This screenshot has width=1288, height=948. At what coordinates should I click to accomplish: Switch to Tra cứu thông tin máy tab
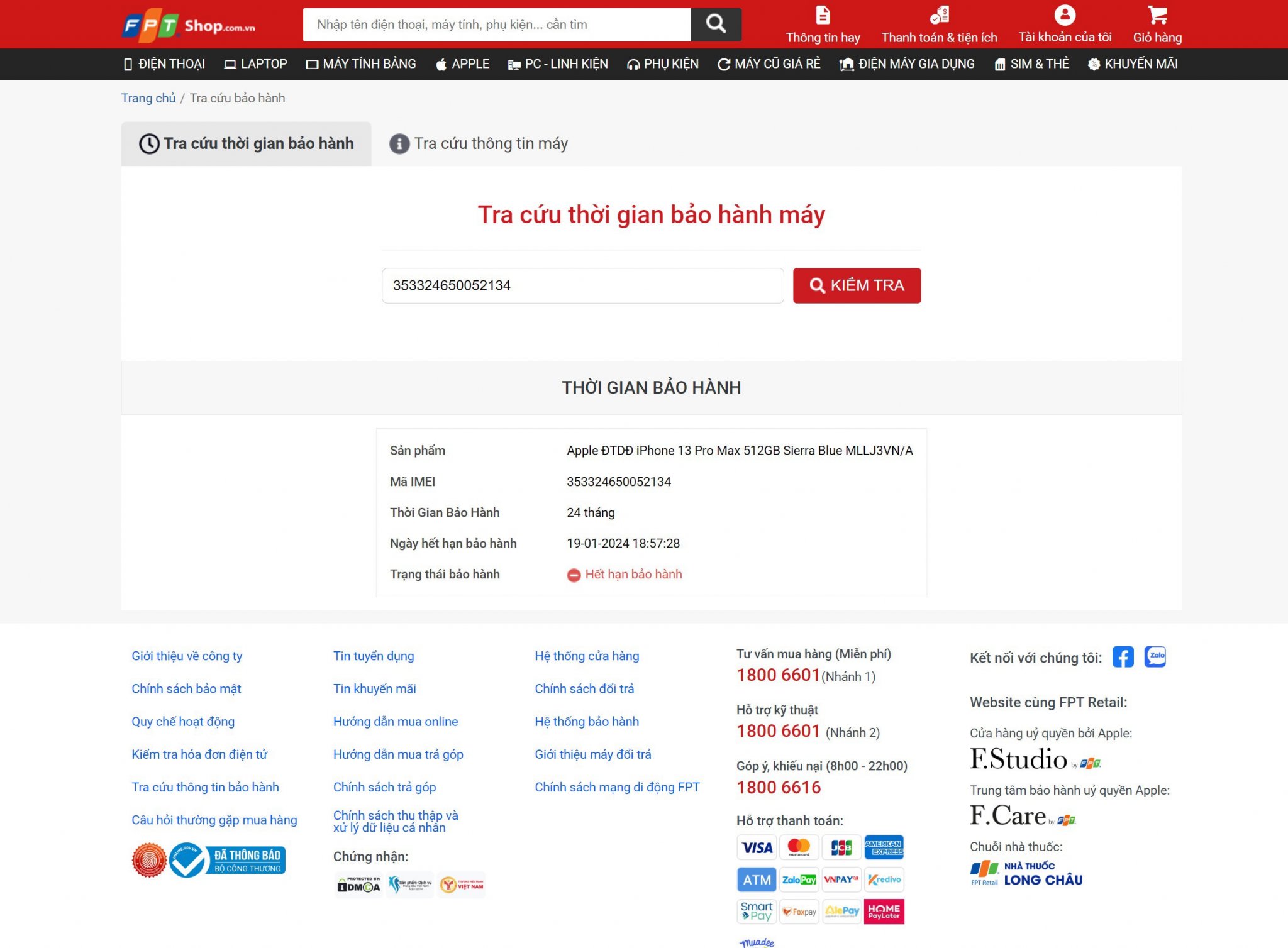pyautogui.click(x=479, y=144)
